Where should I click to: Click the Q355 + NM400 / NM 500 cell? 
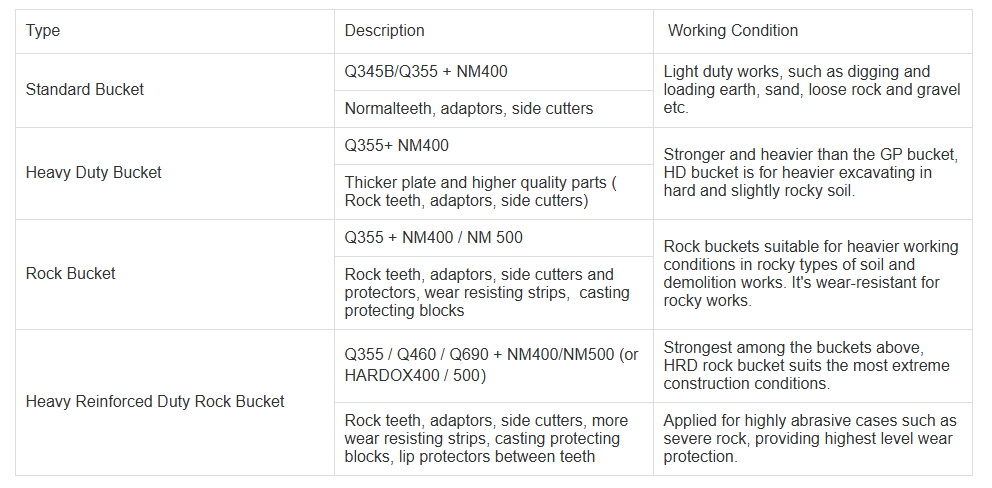(x=434, y=238)
